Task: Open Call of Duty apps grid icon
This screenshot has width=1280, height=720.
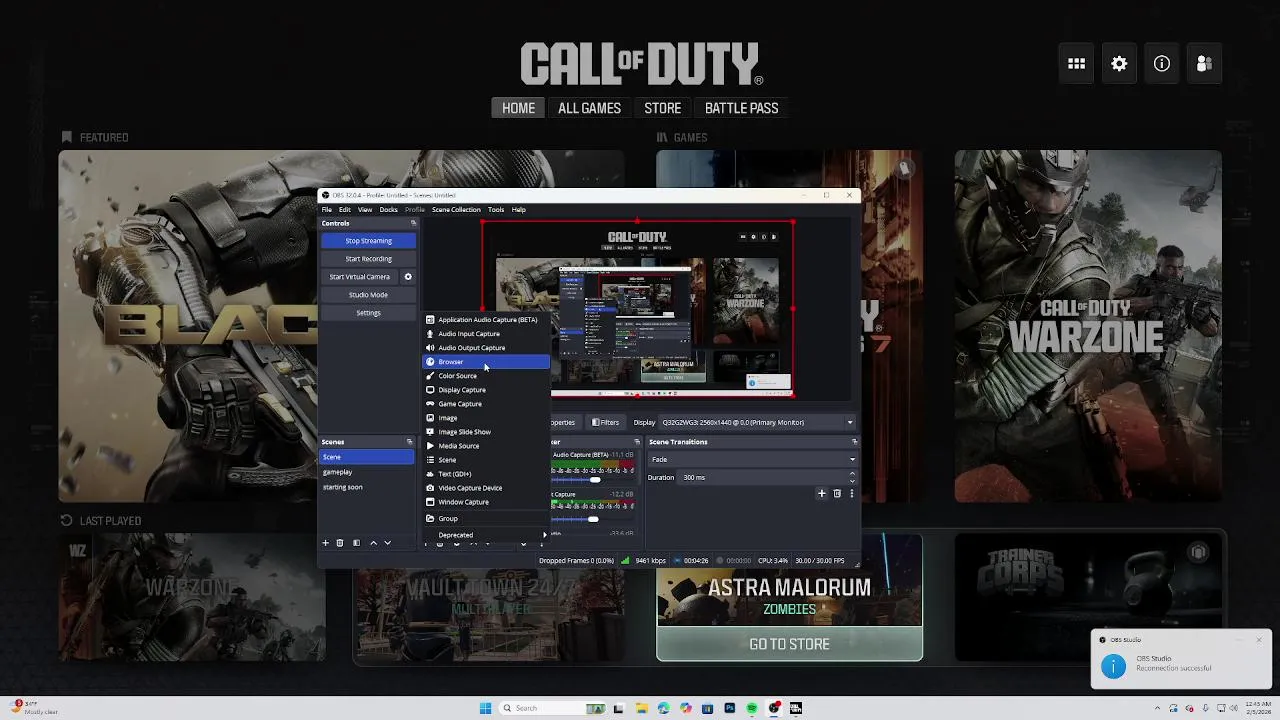Action: pos(1077,64)
